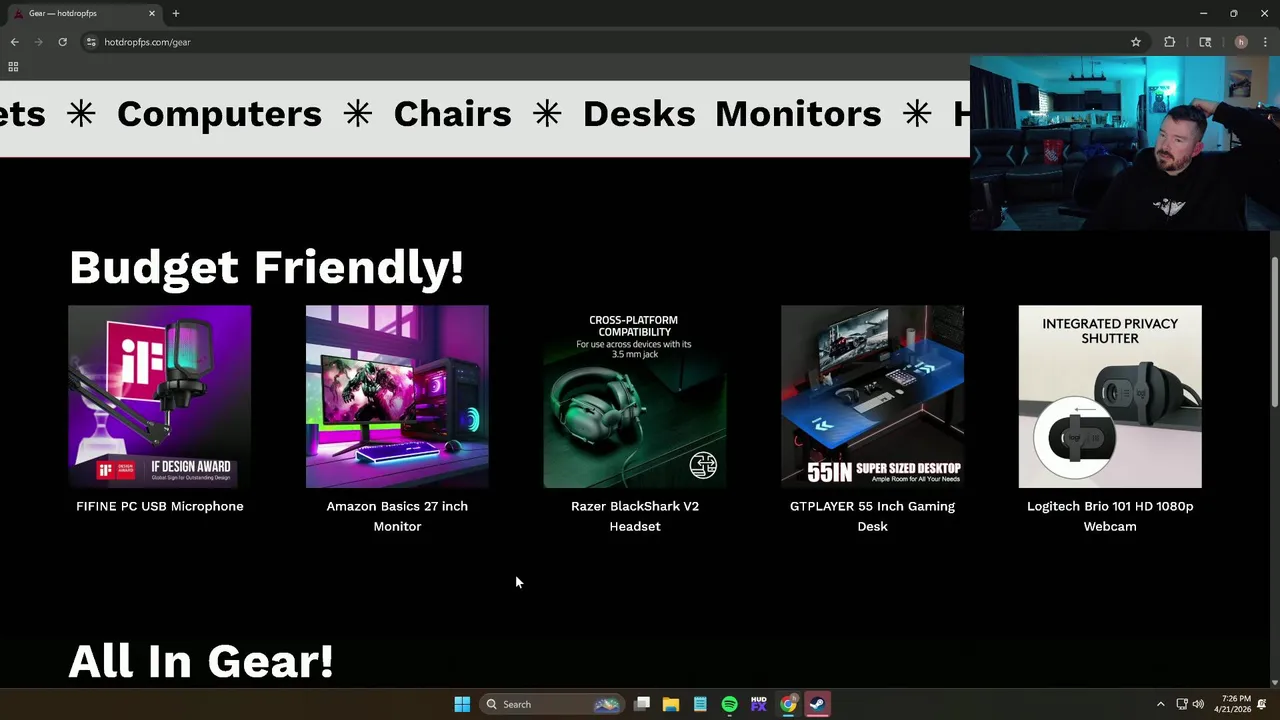1280x720 pixels.
Task: Switch to Chrome in the taskbar
Action: click(x=788, y=704)
